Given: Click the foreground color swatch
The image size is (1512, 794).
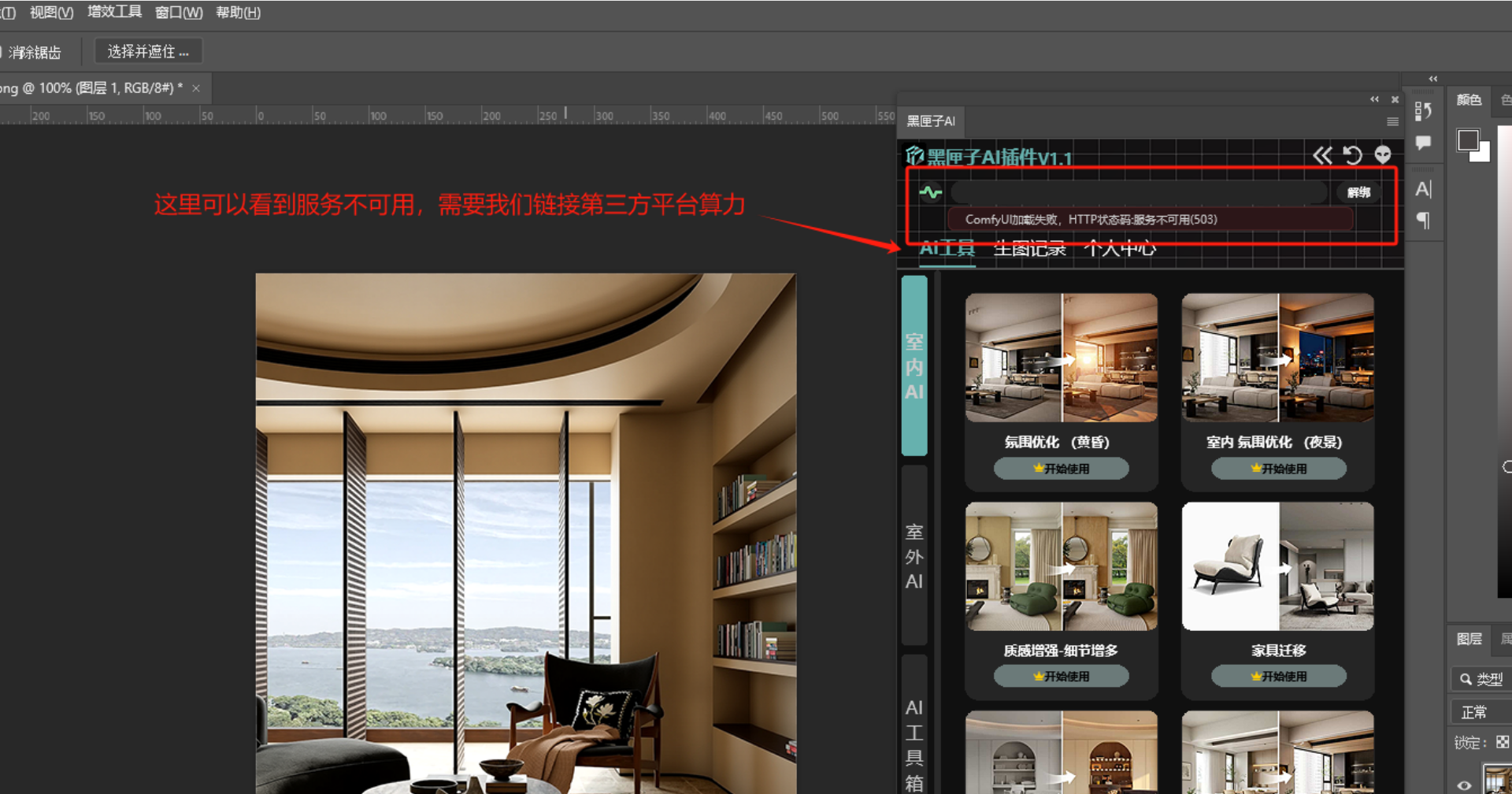Looking at the screenshot, I should (x=1468, y=141).
